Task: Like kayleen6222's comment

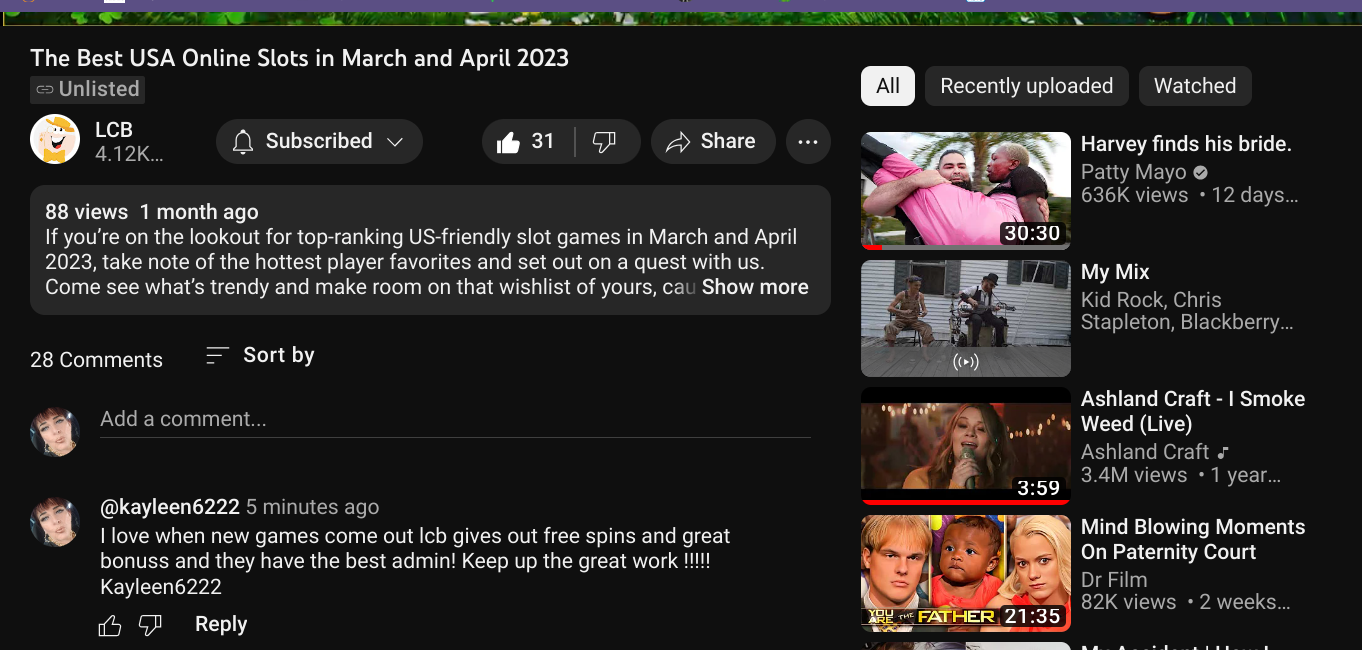Action: (110, 626)
